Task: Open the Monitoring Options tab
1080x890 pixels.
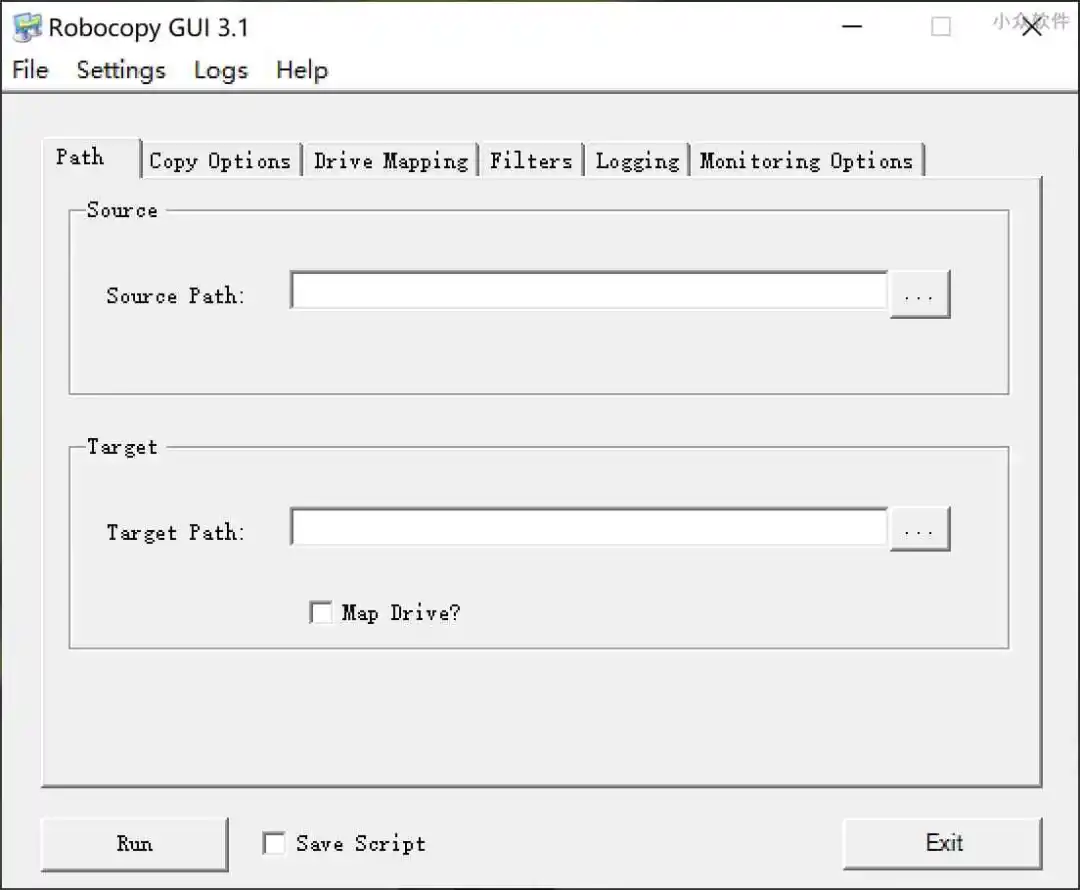Action: click(x=806, y=161)
